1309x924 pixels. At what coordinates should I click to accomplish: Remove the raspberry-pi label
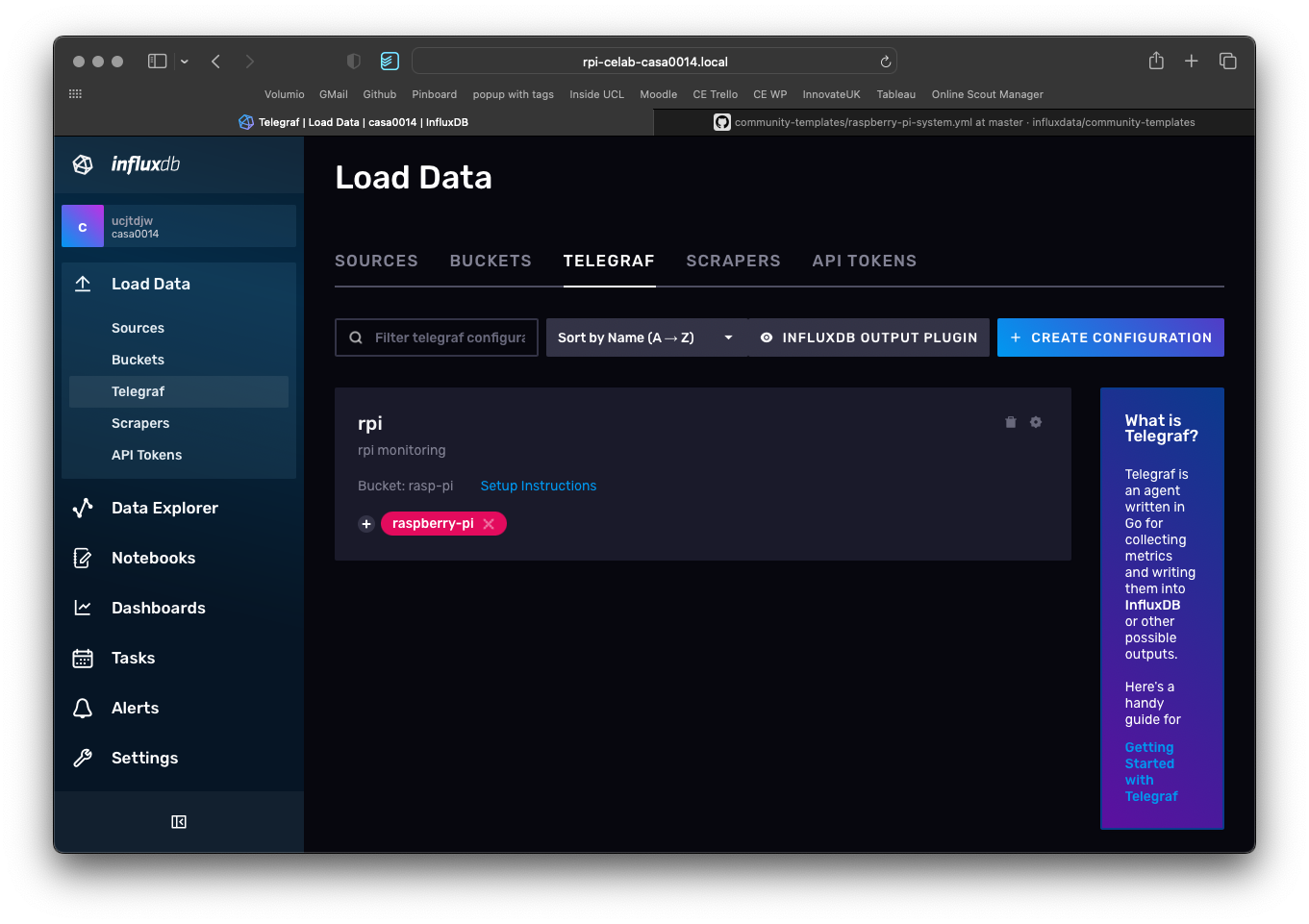click(x=489, y=524)
